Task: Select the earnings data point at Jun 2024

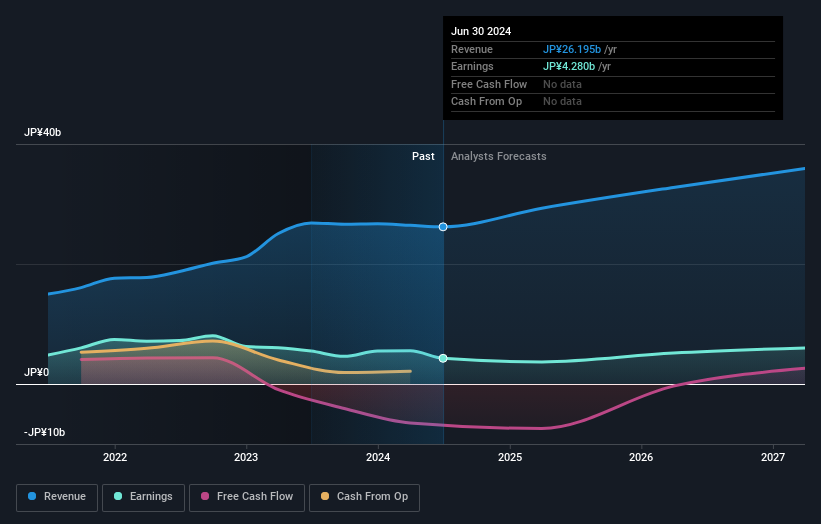Action: pyautogui.click(x=443, y=358)
